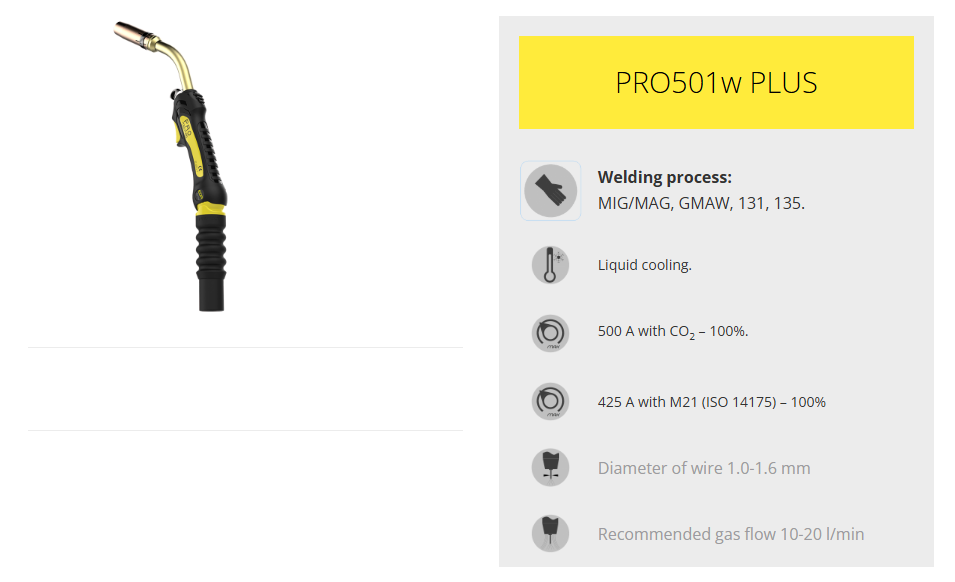Select the PRO501w PLUS yellow title banner
This screenshot has height=582, width=955.
716,82
